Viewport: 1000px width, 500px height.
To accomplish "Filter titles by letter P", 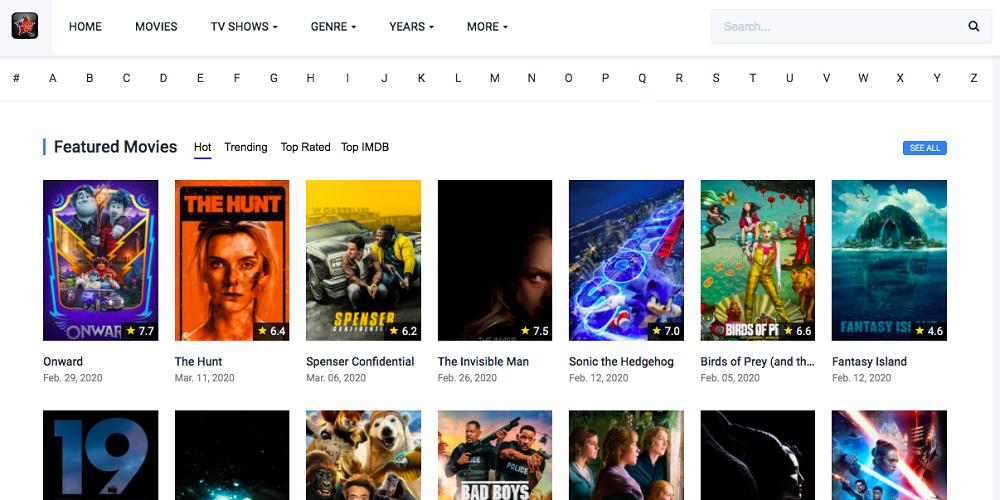I will coord(605,78).
